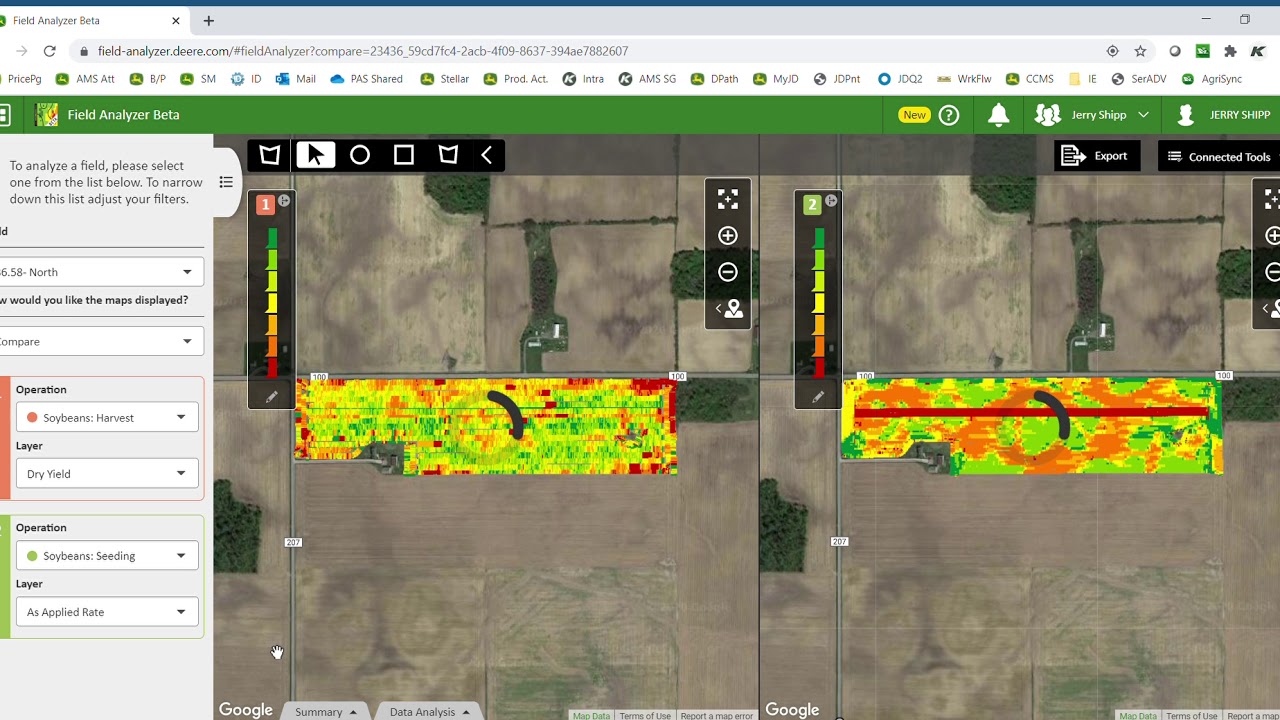The image size is (1280, 720).
Task: Open the Connected Tools menu
Action: pos(1219,157)
